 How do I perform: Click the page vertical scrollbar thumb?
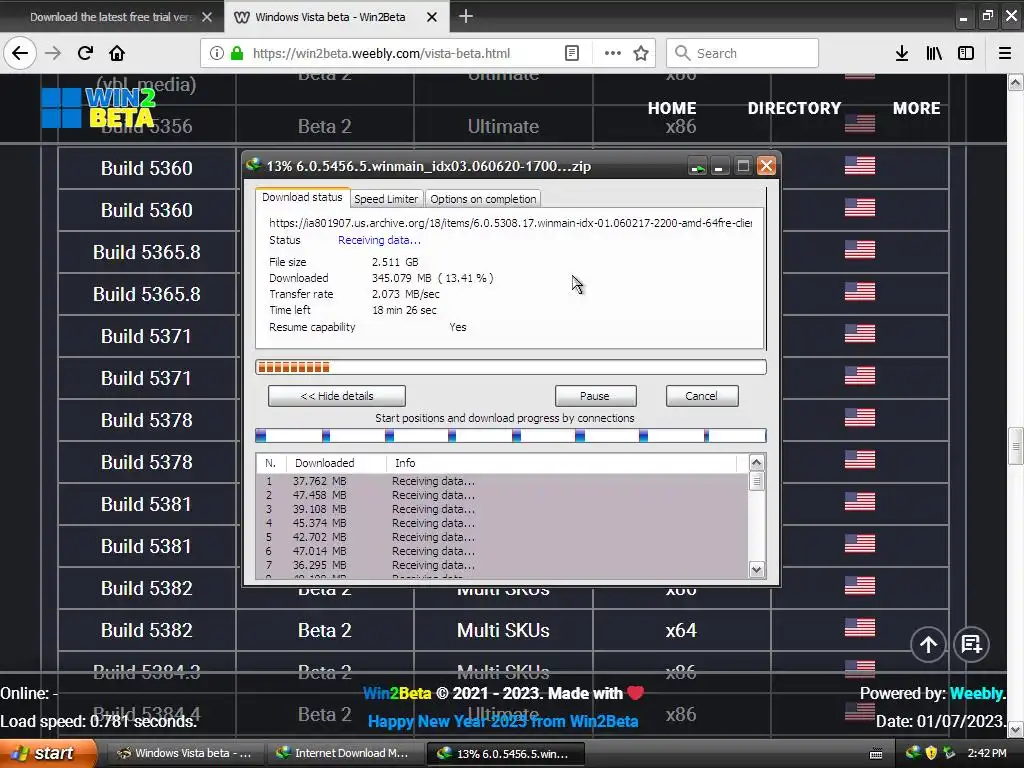coord(1016,446)
